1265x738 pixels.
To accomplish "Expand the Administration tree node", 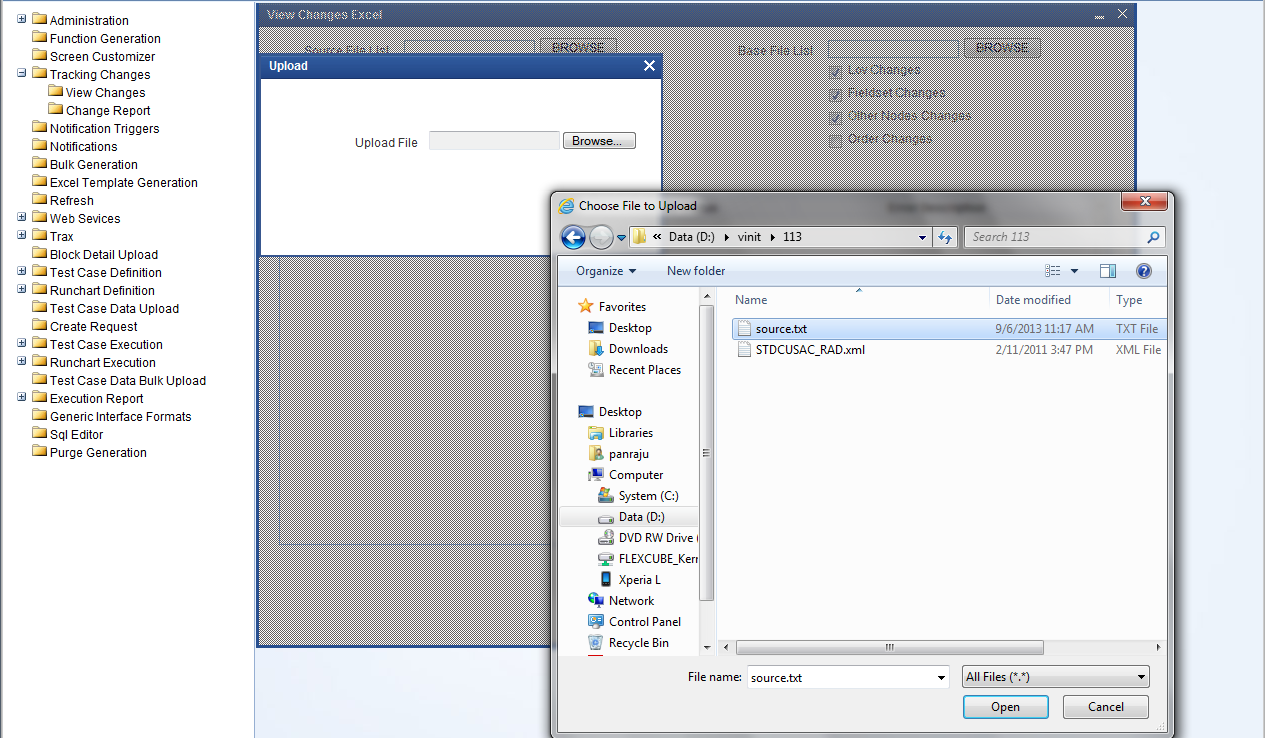I will (22, 19).
